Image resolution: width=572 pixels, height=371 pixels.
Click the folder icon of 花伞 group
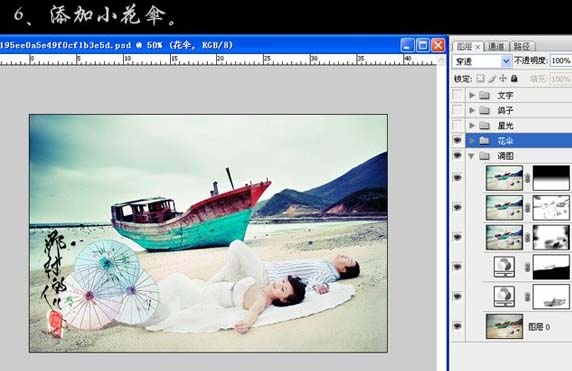(x=484, y=140)
